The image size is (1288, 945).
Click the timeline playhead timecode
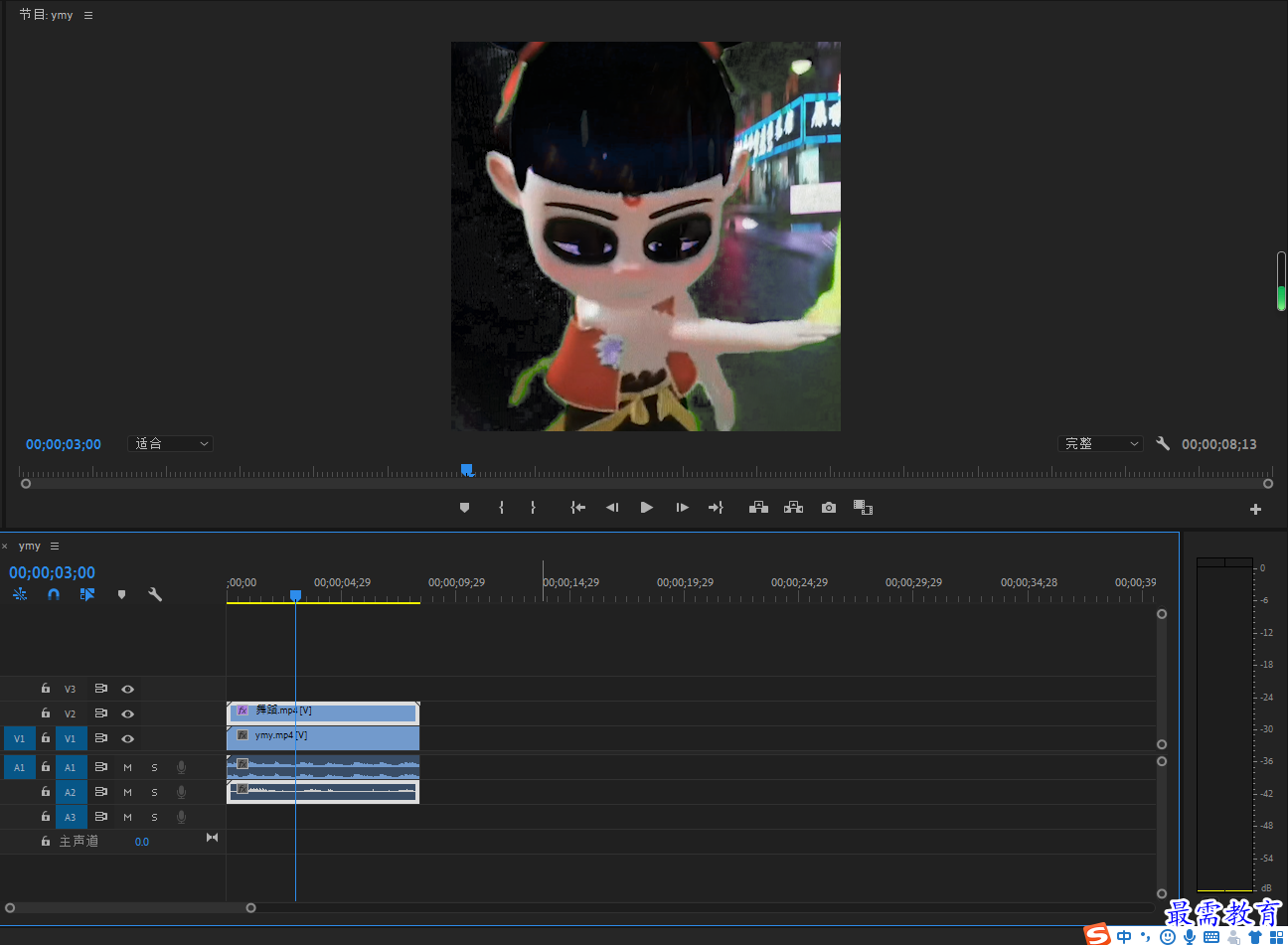coord(52,572)
